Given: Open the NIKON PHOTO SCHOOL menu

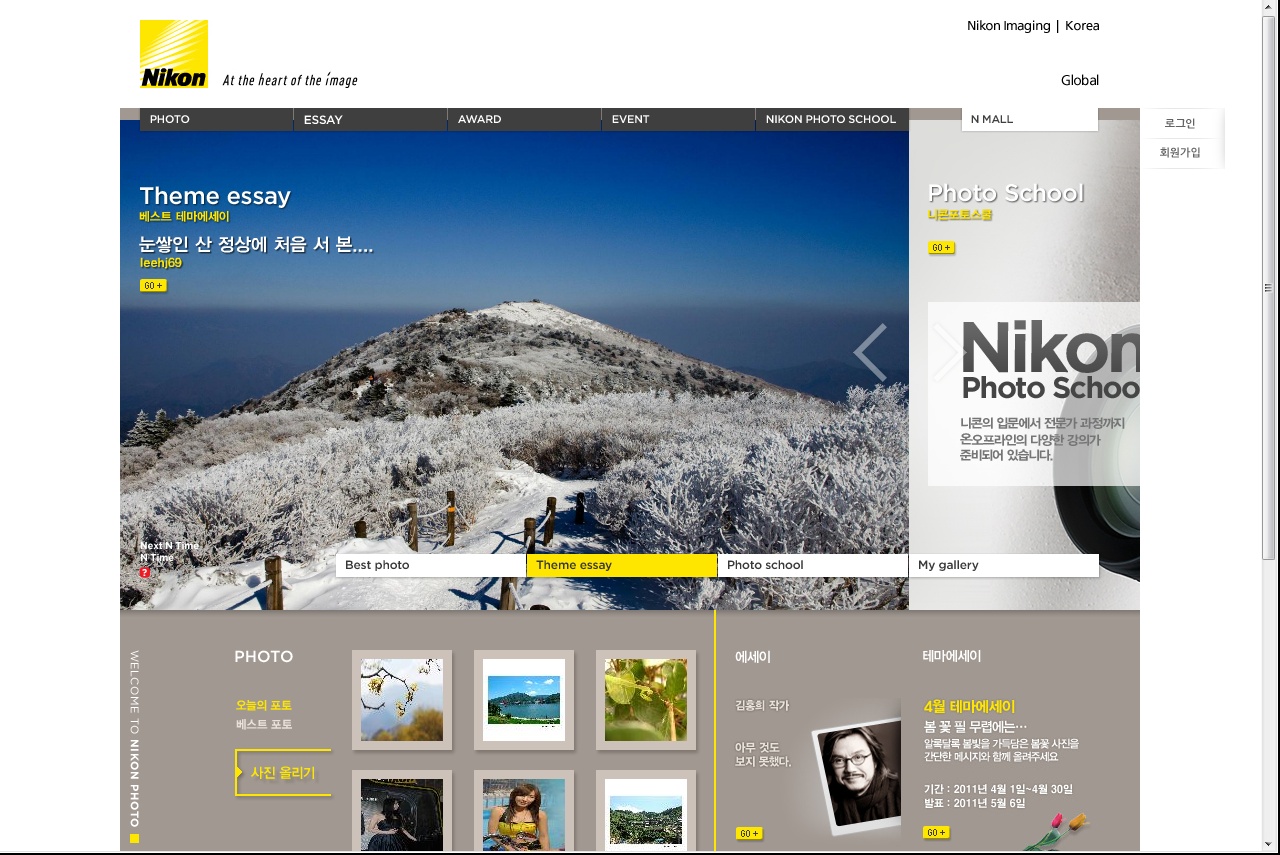Looking at the screenshot, I should pyautogui.click(x=832, y=119).
